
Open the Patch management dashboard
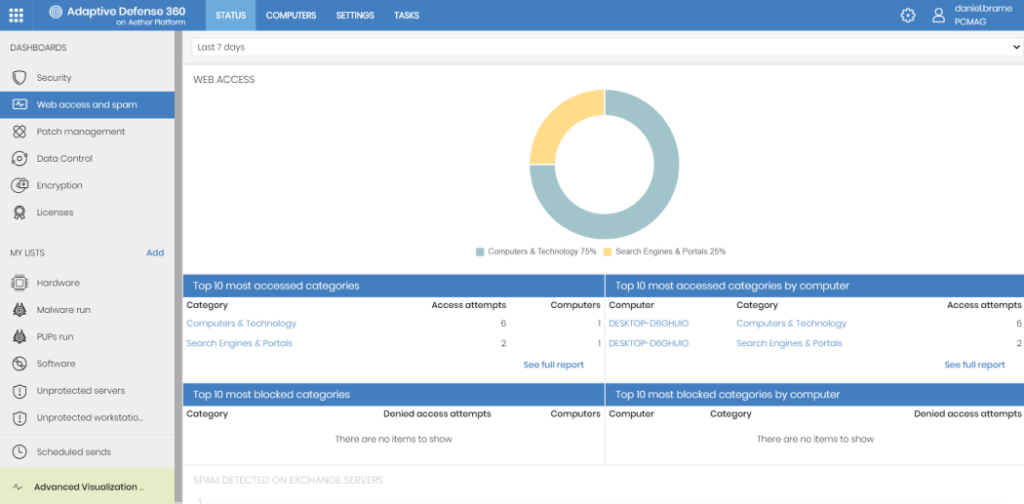(x=87, y=132)
